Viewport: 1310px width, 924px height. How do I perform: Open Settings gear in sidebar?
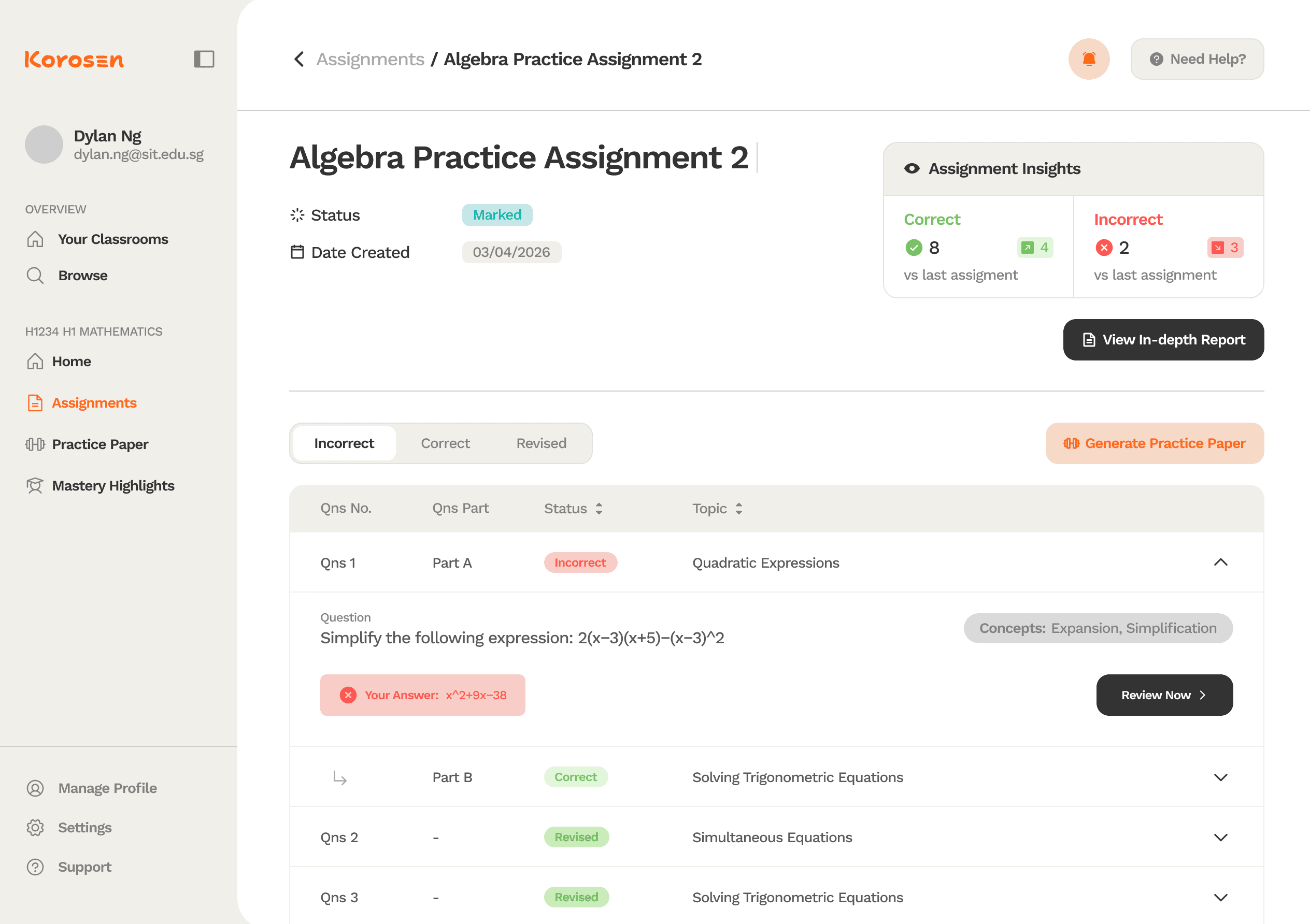click(35, 828)
